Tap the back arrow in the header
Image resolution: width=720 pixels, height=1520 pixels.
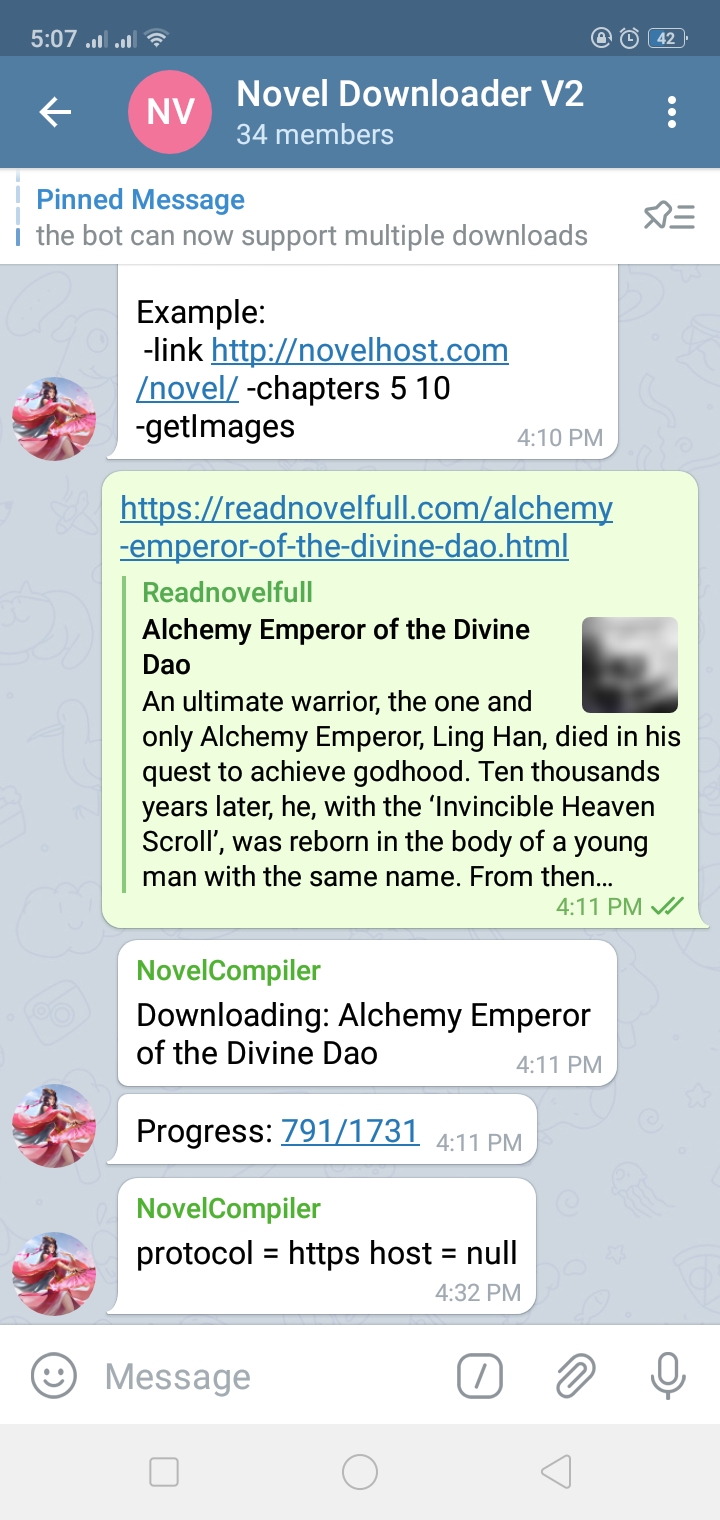tap(55, 112)
